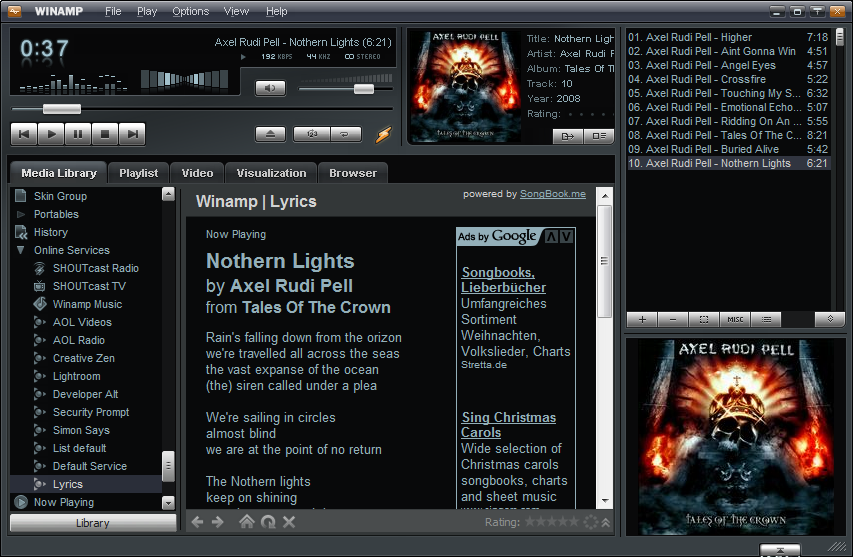Click the large album art thumbnail

tap(735, 437)
